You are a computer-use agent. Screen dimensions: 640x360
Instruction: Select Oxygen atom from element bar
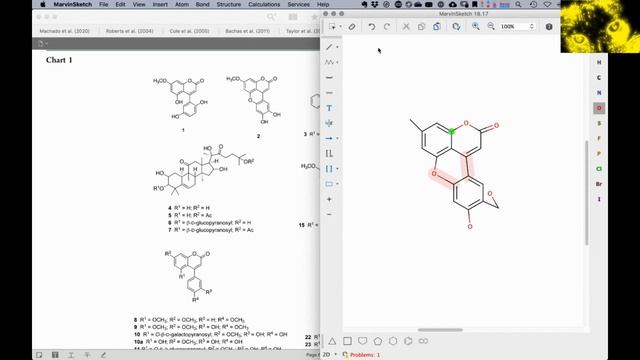[x=599, y=108]
